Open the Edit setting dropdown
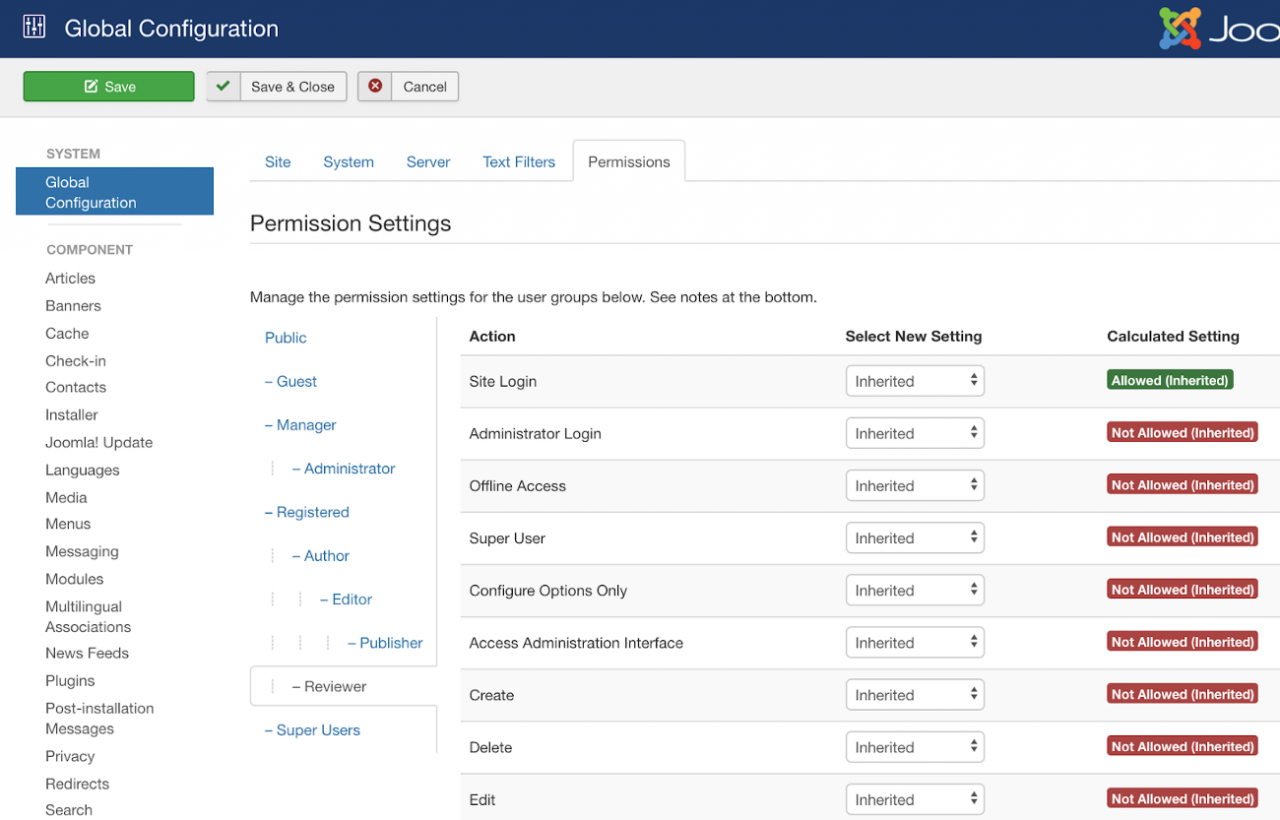 coord(915,799)
